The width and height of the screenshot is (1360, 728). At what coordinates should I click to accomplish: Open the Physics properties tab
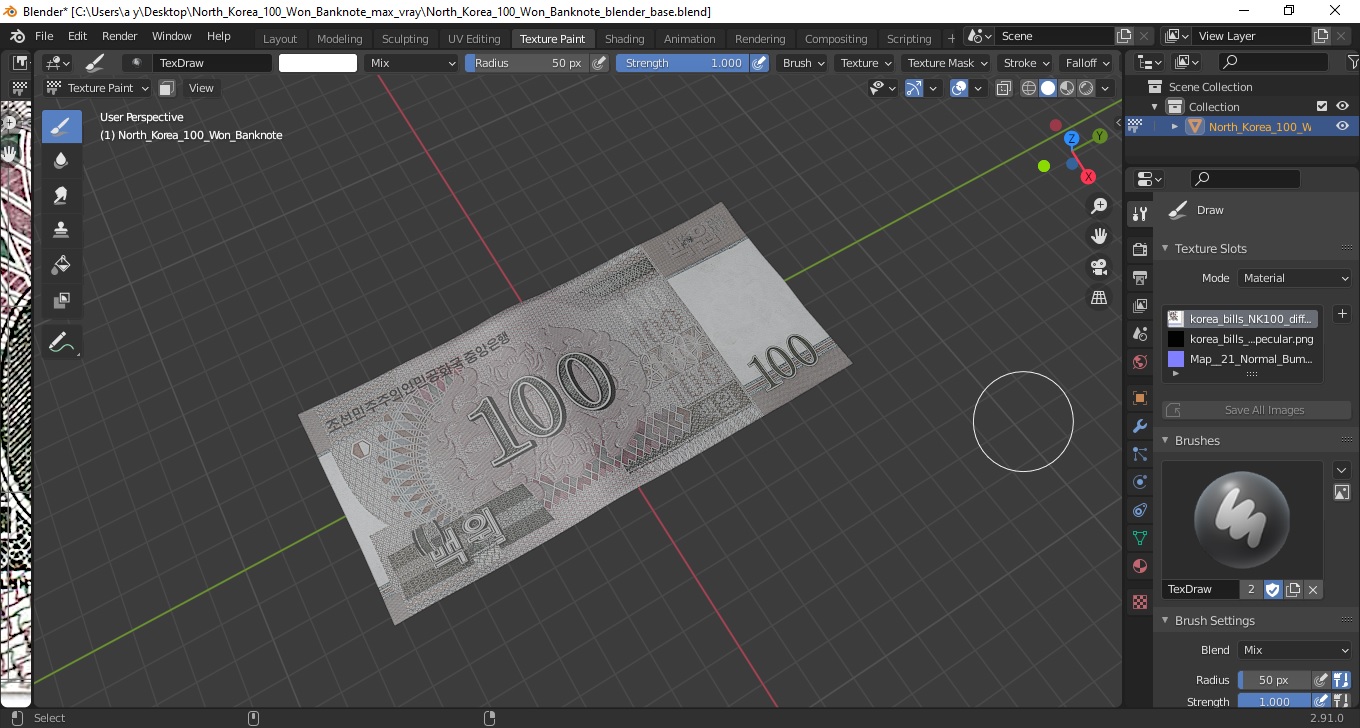[1139, 482]
